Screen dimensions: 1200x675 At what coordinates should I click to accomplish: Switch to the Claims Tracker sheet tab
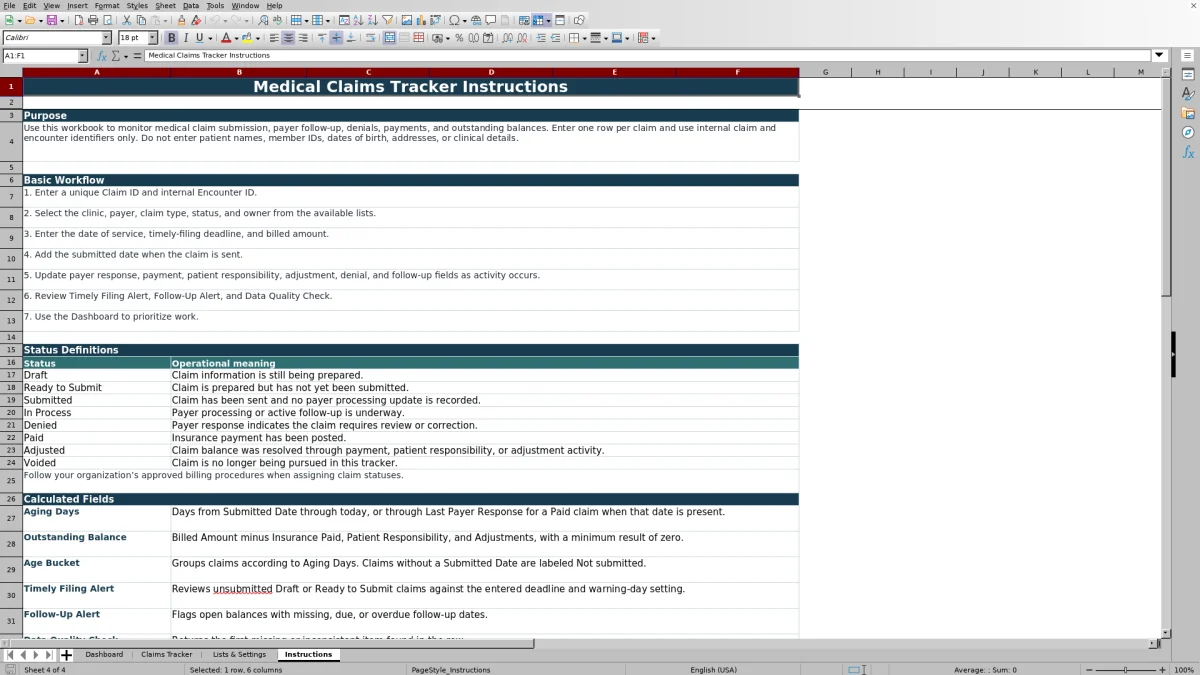166,655
